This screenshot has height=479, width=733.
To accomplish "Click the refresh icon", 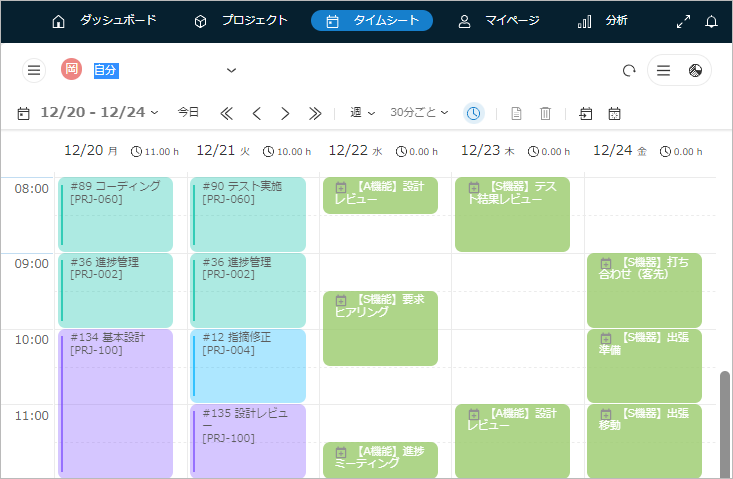I will (629, 70).
